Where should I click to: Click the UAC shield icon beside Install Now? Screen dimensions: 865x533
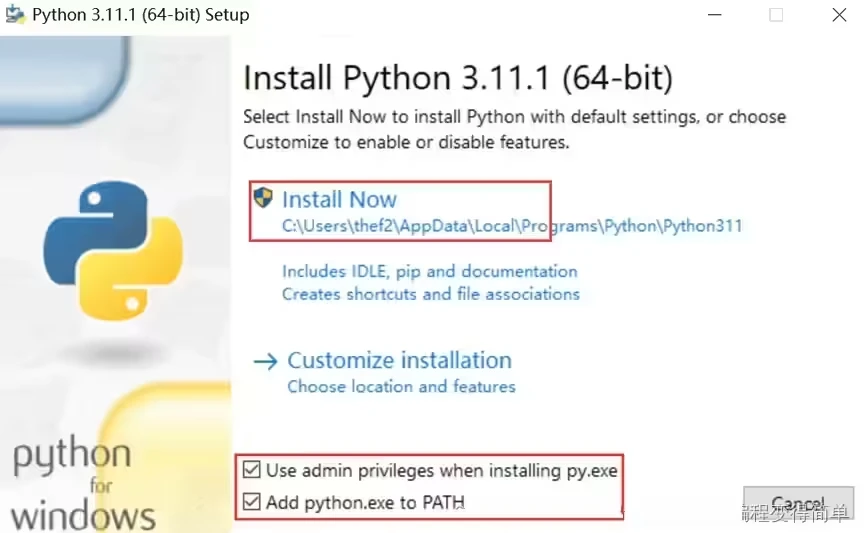(x=263, y=198)
